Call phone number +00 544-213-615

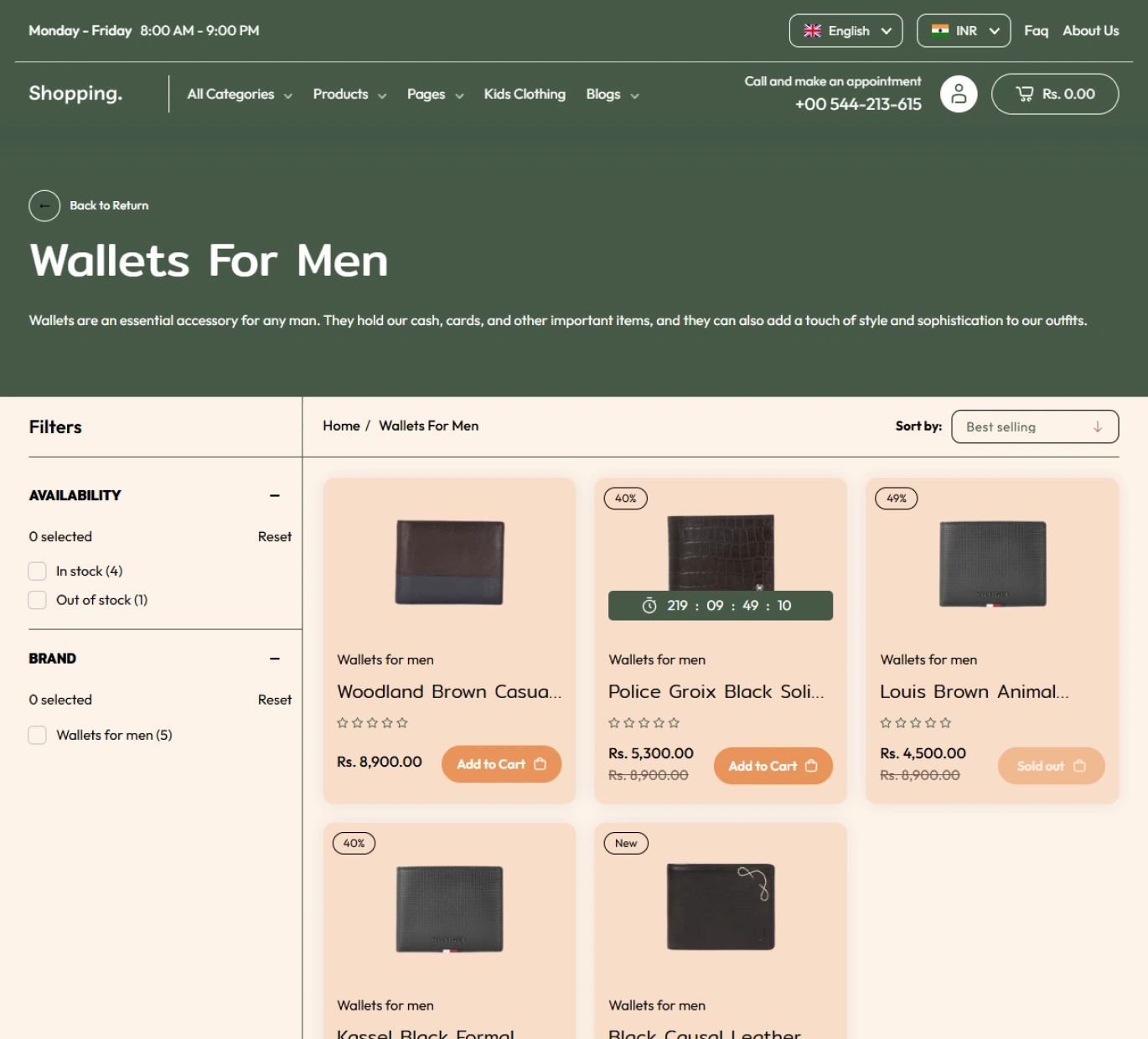pyautogui.click(x=857, y=104)
